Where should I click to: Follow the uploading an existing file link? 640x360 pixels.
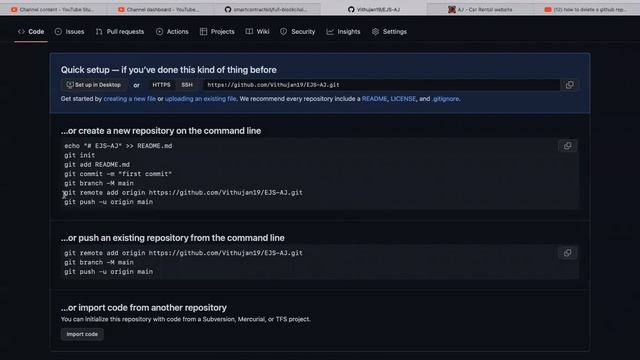point(200,99)
